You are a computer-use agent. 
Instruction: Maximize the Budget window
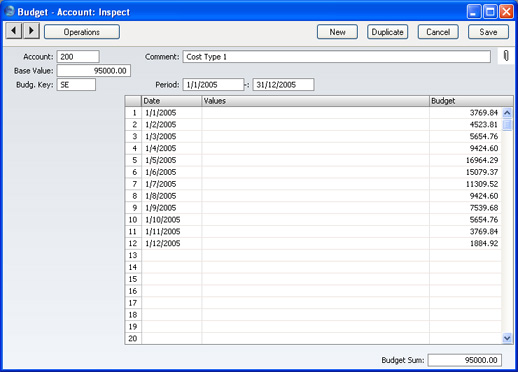(490, 12)
